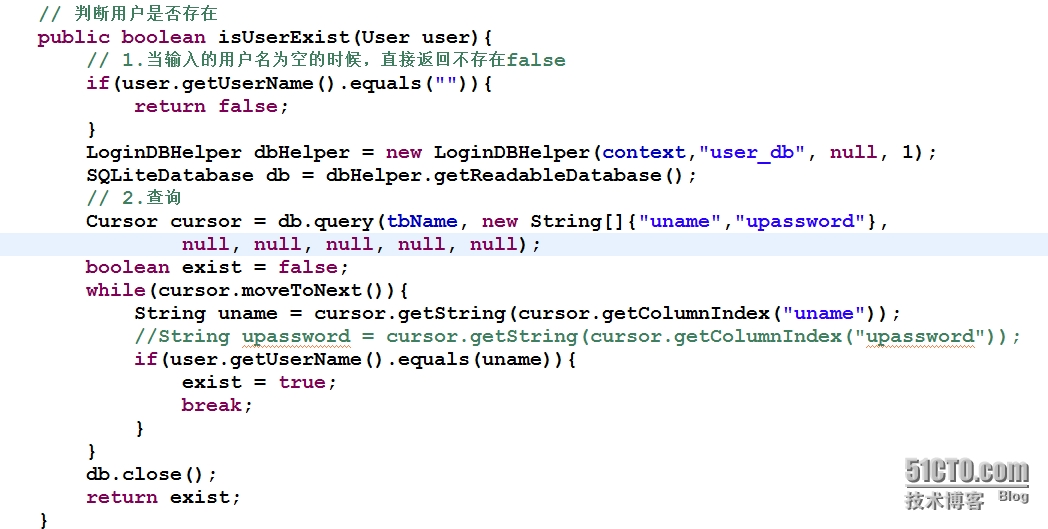Click 'boolean exist = false;' line

coord(217,268)
